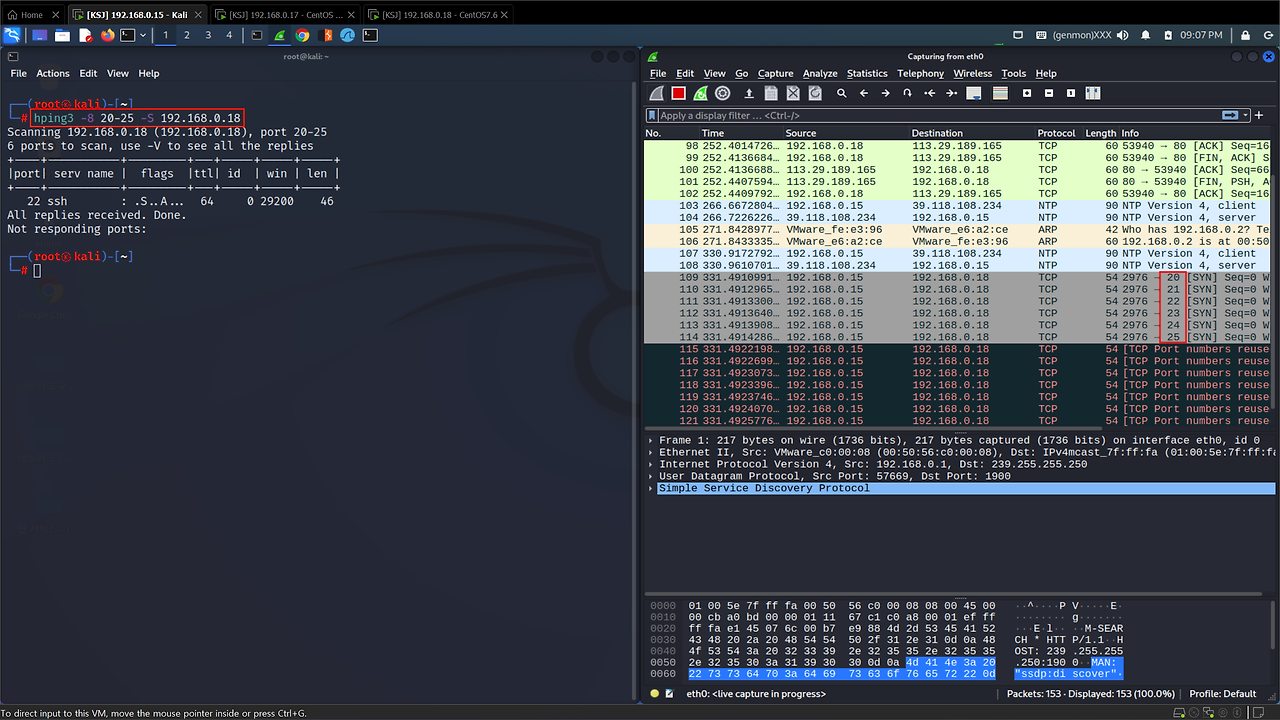Expand Simple Service Discovery Protocol row
The height and width of the screenshot is (720, 1280).
(652, 488)
